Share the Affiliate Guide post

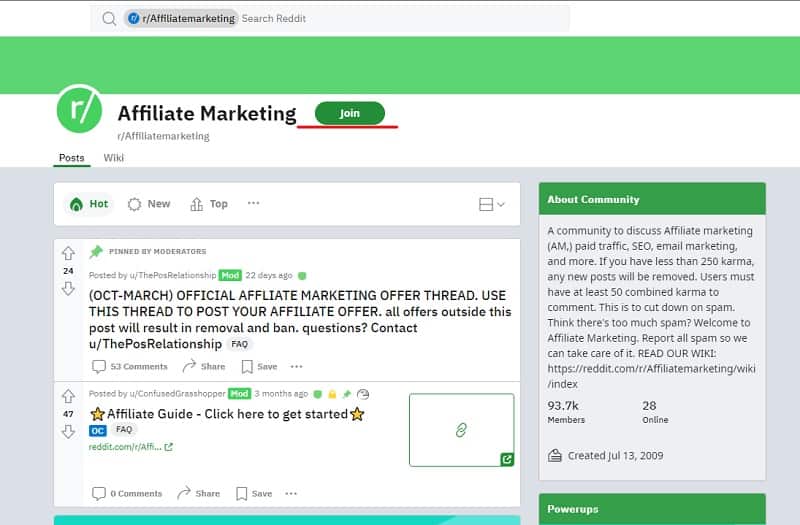pyautogui.click(x=199, y=493)
